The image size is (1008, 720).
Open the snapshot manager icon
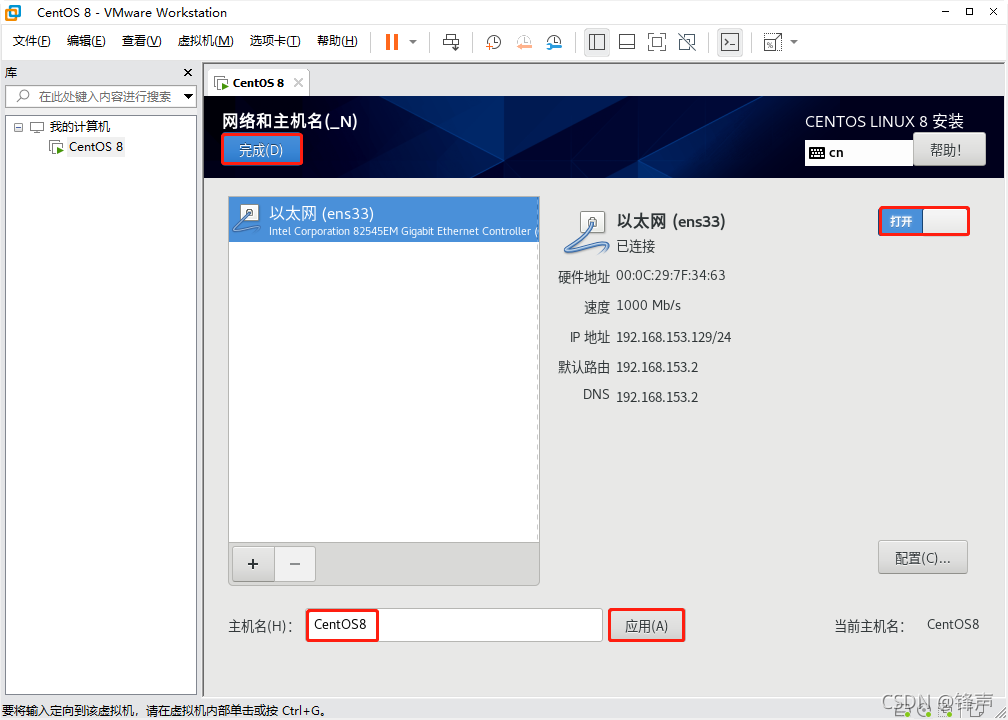554,42
